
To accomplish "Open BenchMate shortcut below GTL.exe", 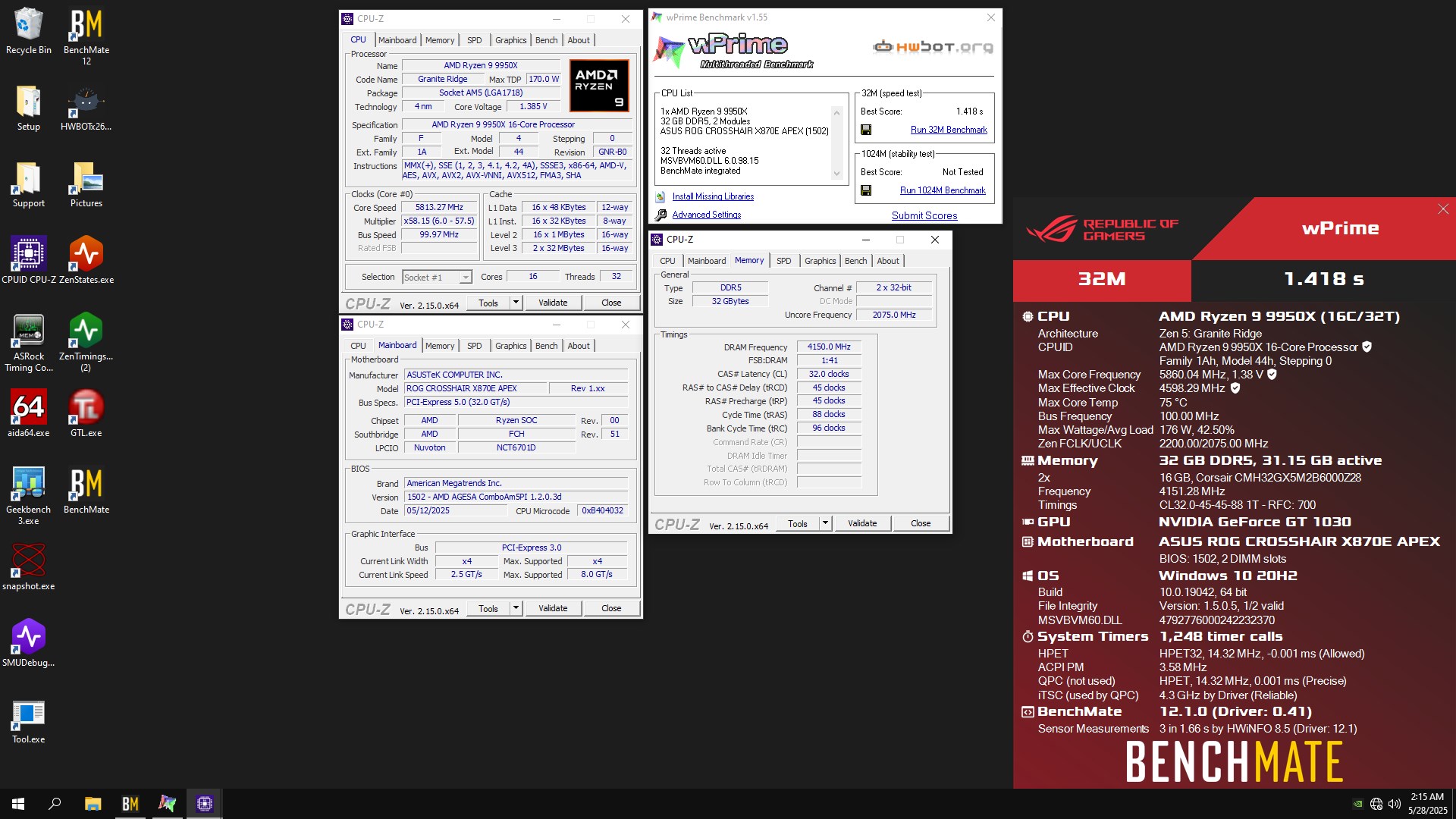I will click(86, 491).
